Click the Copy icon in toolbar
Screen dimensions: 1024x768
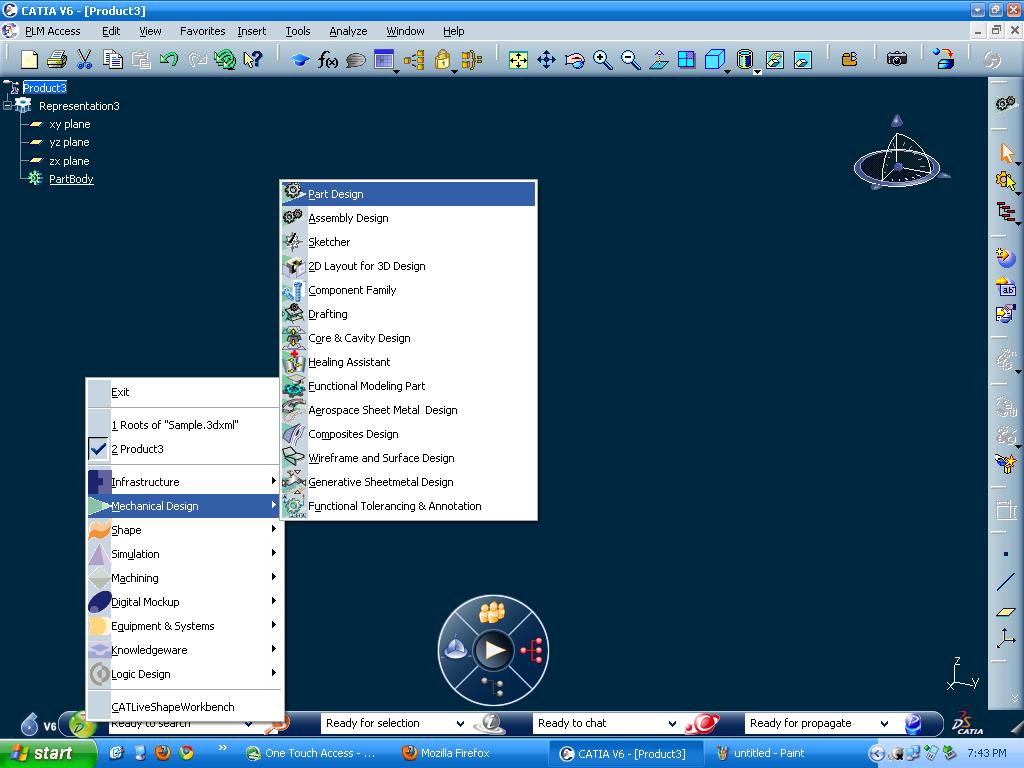click(113, 59)
